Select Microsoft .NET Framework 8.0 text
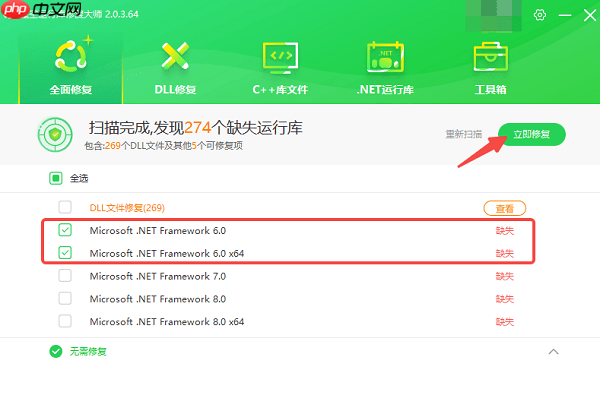 (158, 299)
